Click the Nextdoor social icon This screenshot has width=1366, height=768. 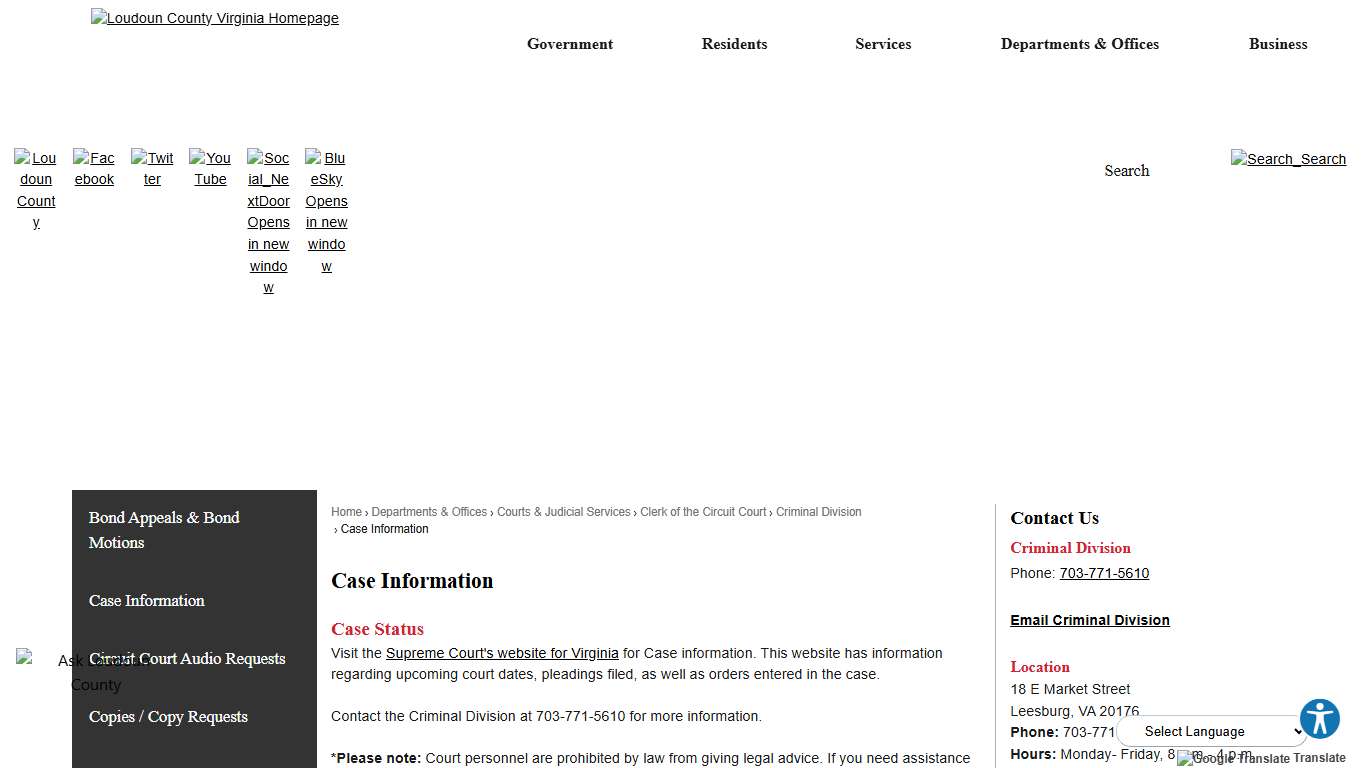click(268, 220)
